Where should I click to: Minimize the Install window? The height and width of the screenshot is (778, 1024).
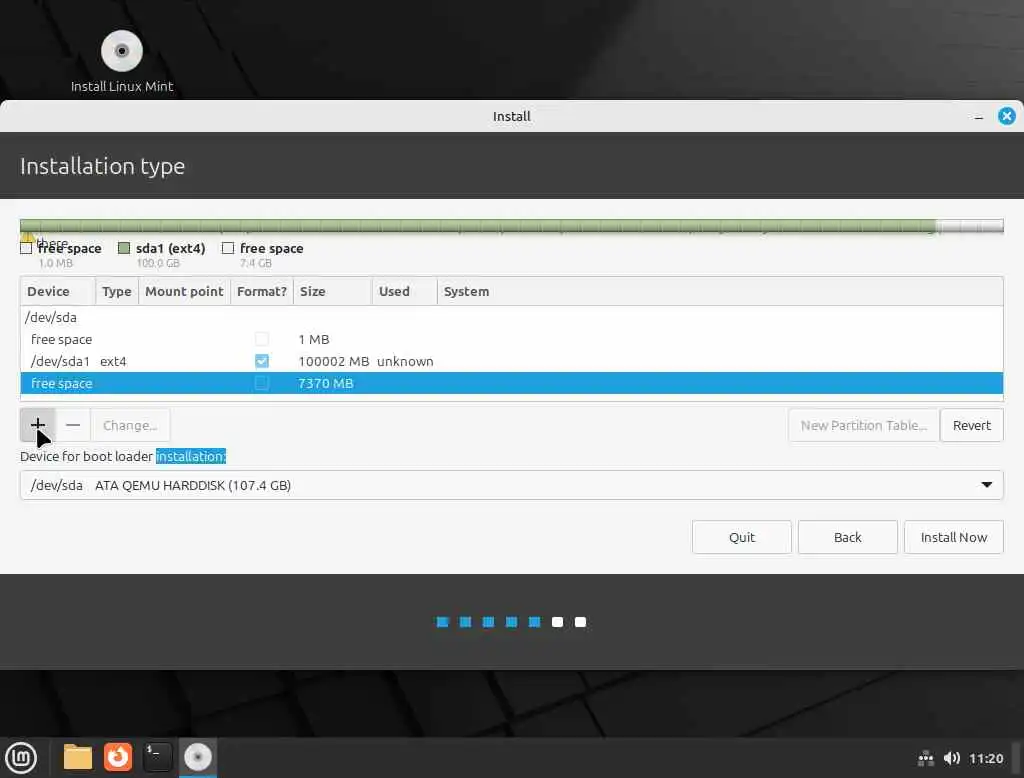point(978,117)
